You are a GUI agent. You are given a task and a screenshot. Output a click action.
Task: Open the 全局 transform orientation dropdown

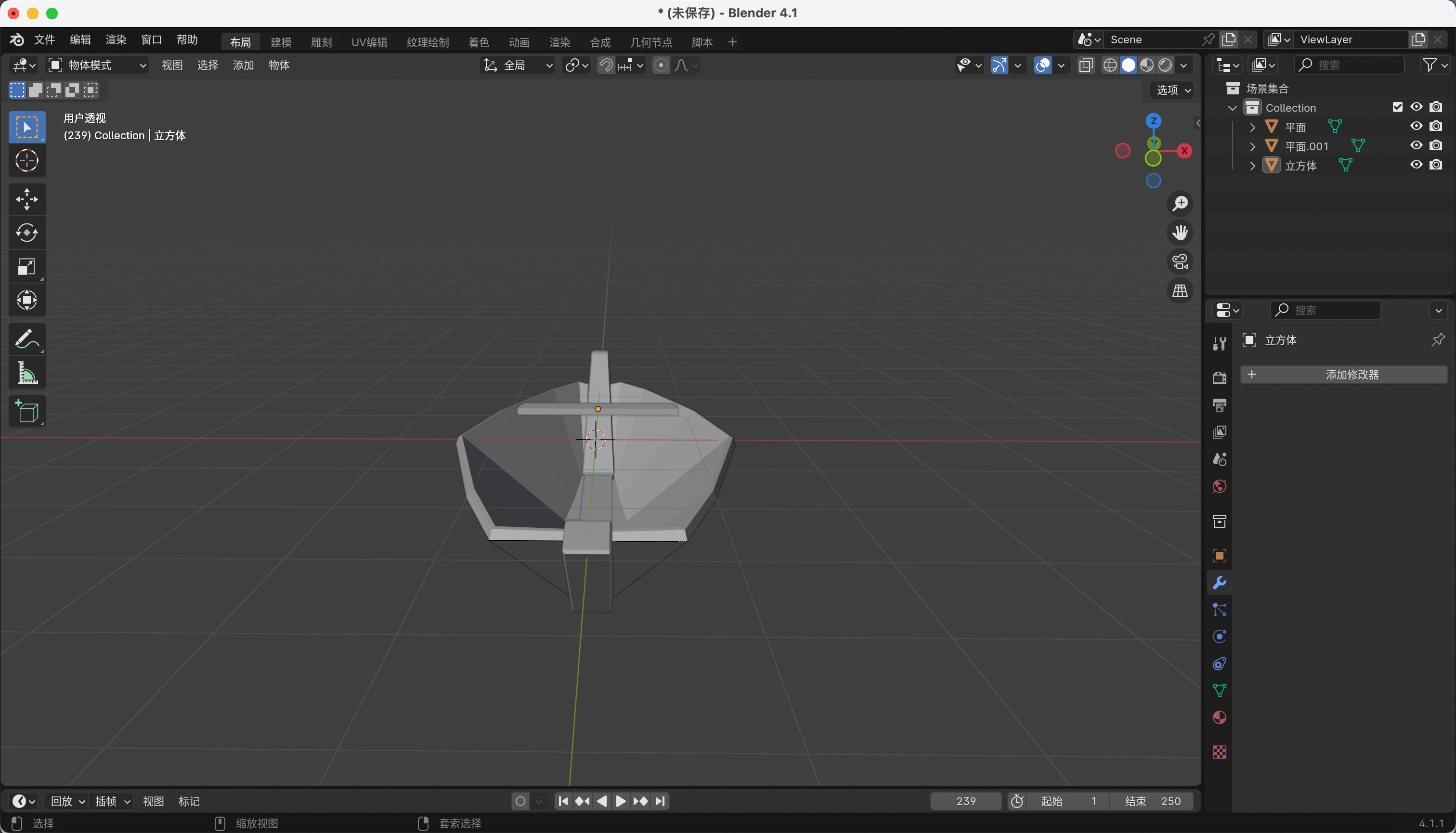(518, 65)
